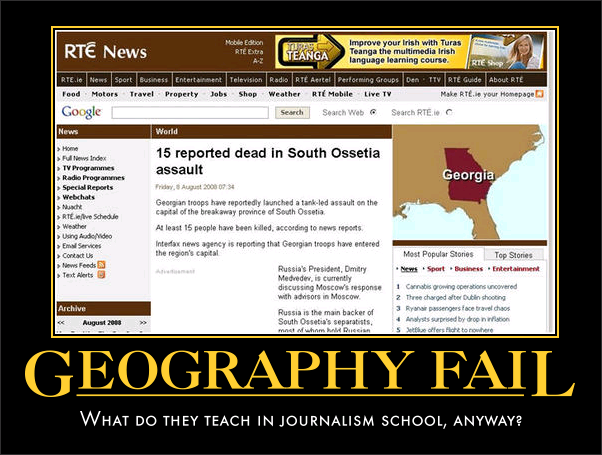Screen dimensions: 602x455
Task: Click the Search button
Action: (292, 113)
